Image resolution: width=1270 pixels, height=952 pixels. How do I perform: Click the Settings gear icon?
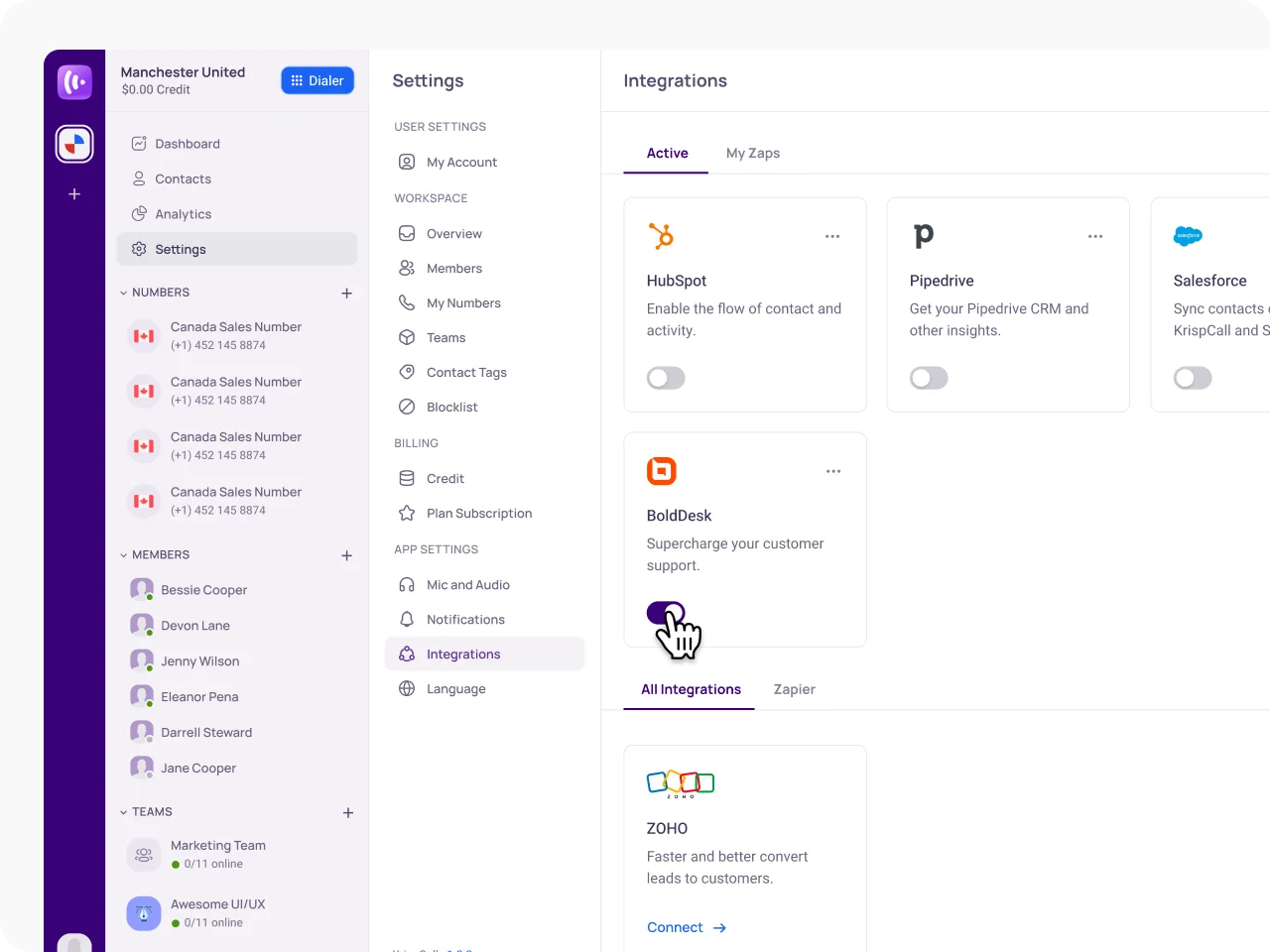coord(139,250)
